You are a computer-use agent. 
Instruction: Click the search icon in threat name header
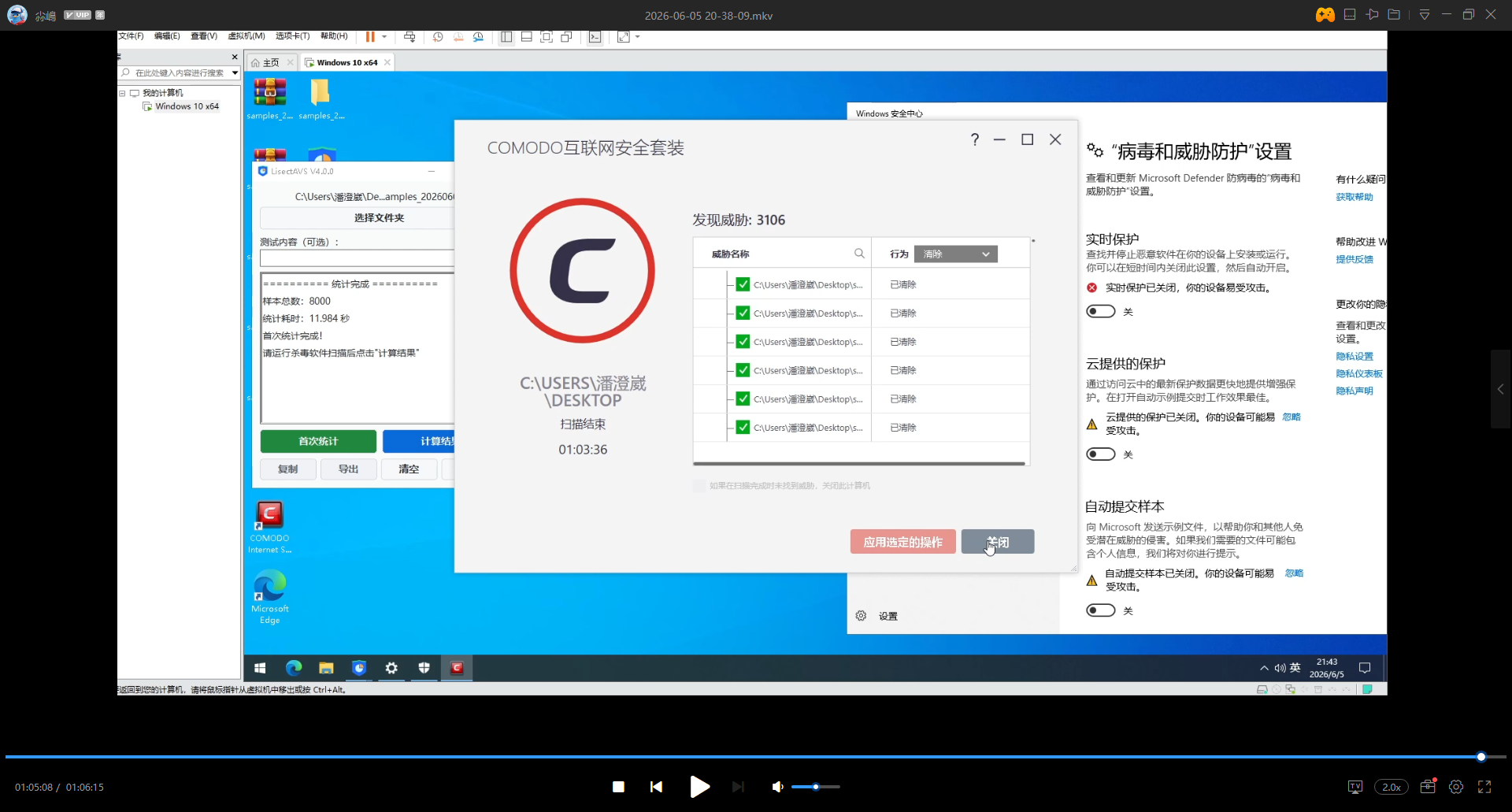(x=859, y=254)
